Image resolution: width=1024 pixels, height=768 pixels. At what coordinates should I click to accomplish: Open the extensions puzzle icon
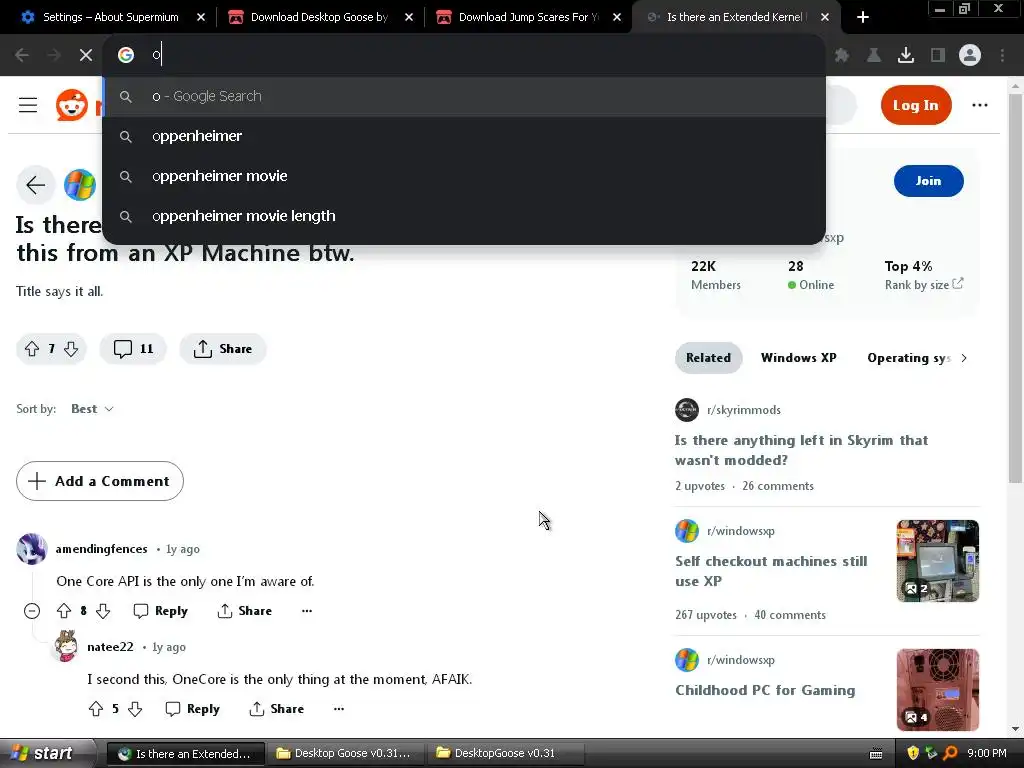[x=842, y=56]
